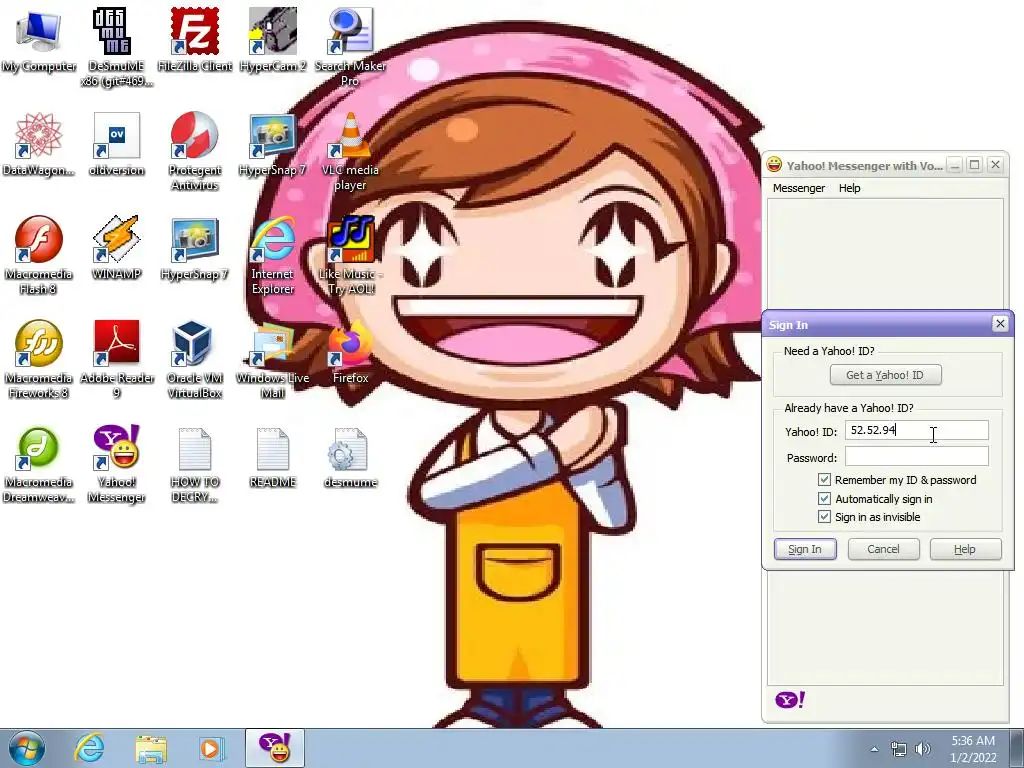Select Yahoo! Messenger taskbar button
Viewport: 1024px width, 768px height.
[x=275, y=748]
